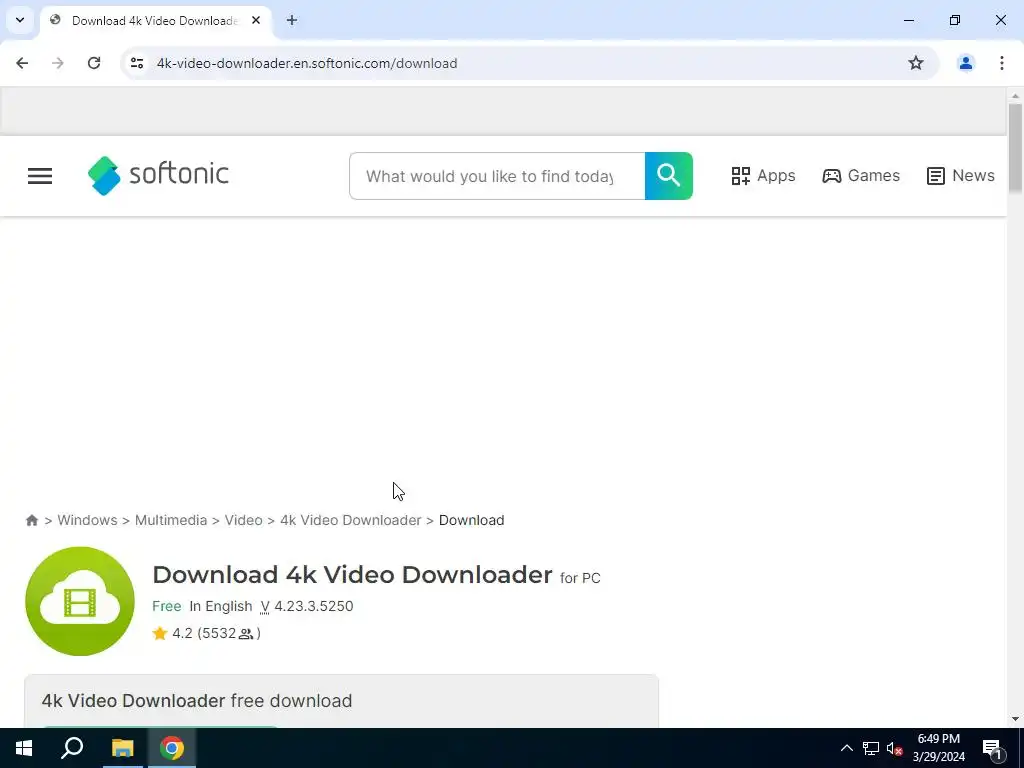Click the green search magnifier button
Image resolution: width=1024 pixels, height=768 pixels.
pos(669,176)
